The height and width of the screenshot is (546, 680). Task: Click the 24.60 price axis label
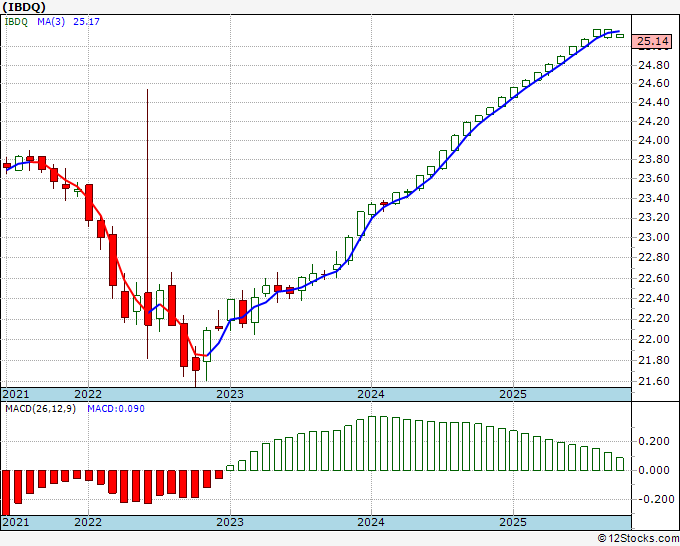pos(654,83)
